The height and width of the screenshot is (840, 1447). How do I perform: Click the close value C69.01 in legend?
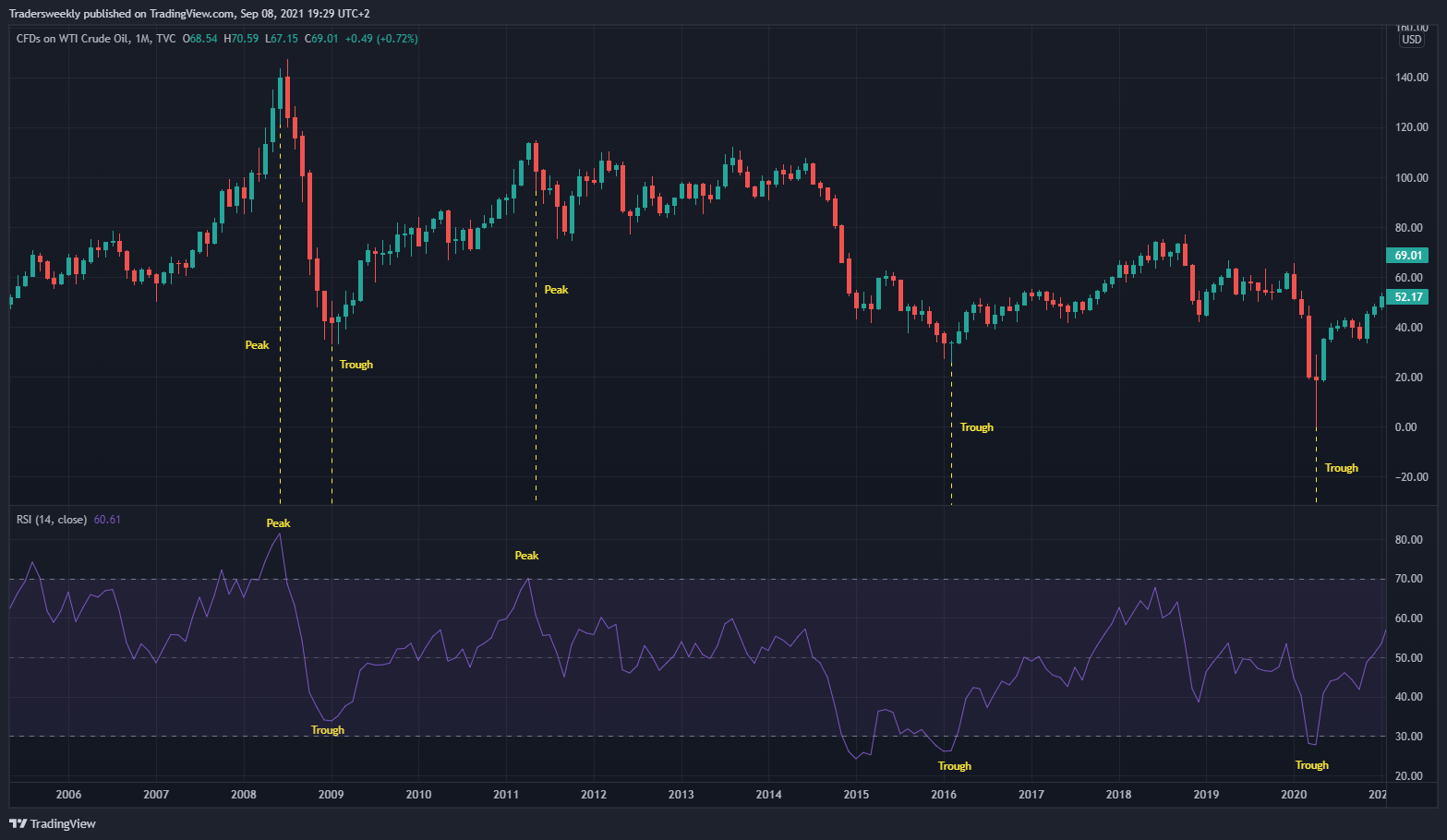click(321, 39)
